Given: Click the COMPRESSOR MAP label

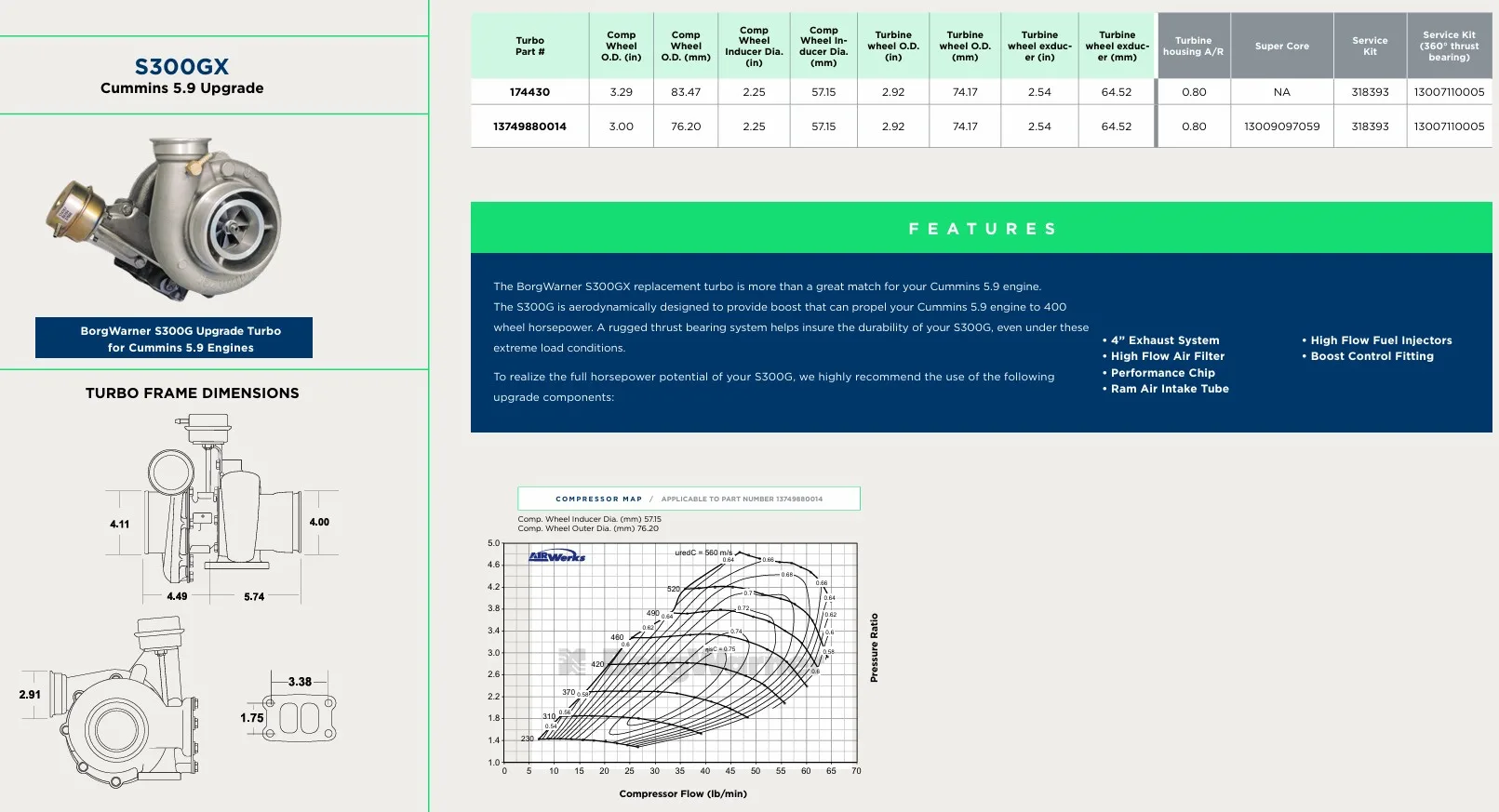Looking at the screenshot, I should pos(598,499).
